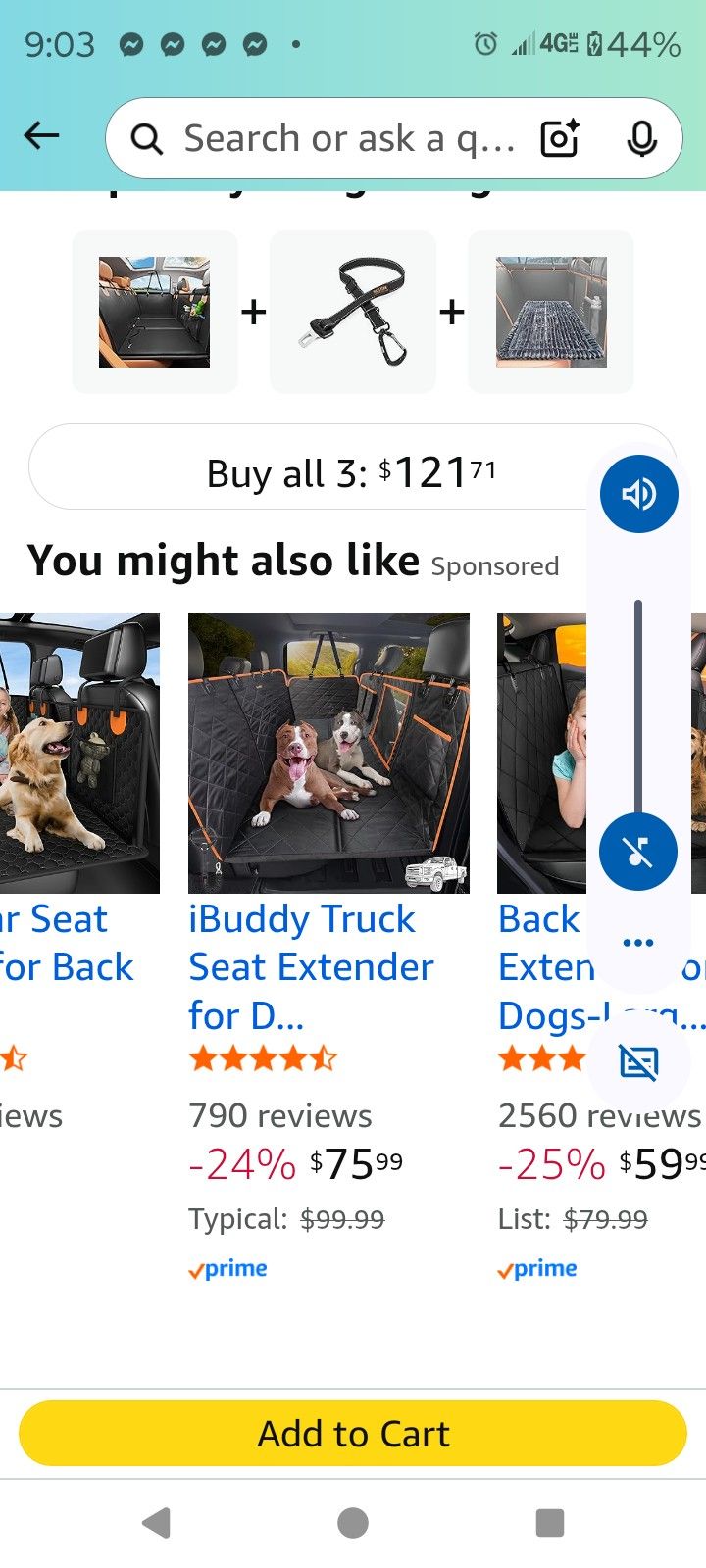Tap the volume speaker icon

(638, 494)
